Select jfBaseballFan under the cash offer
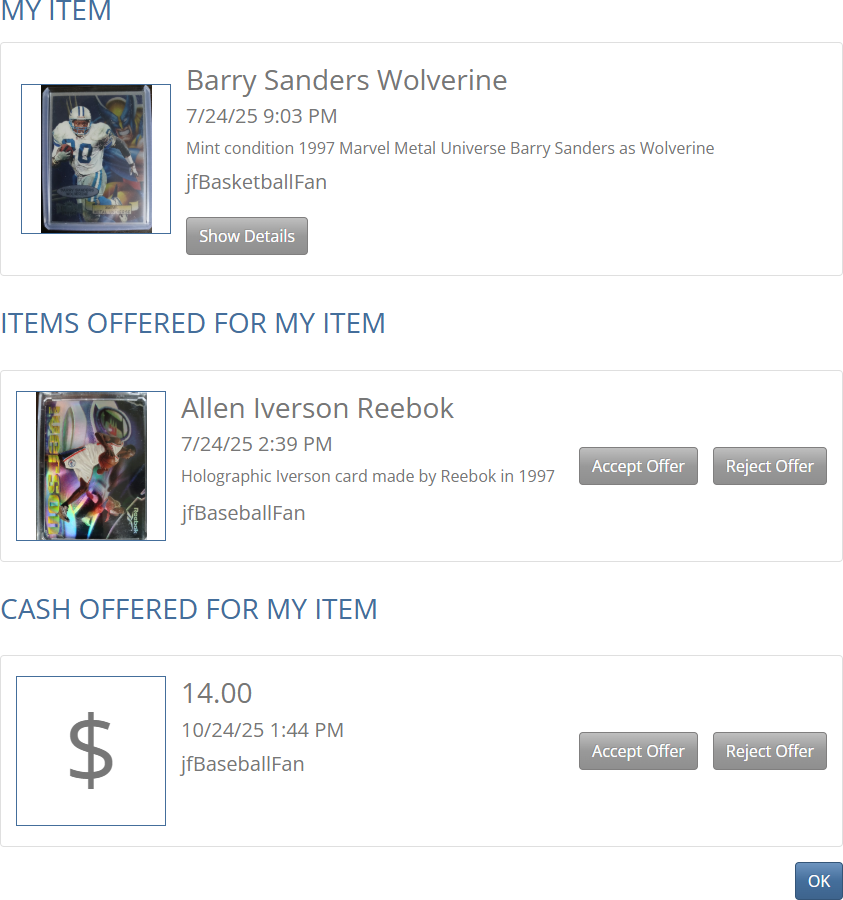 pos(243,764)
